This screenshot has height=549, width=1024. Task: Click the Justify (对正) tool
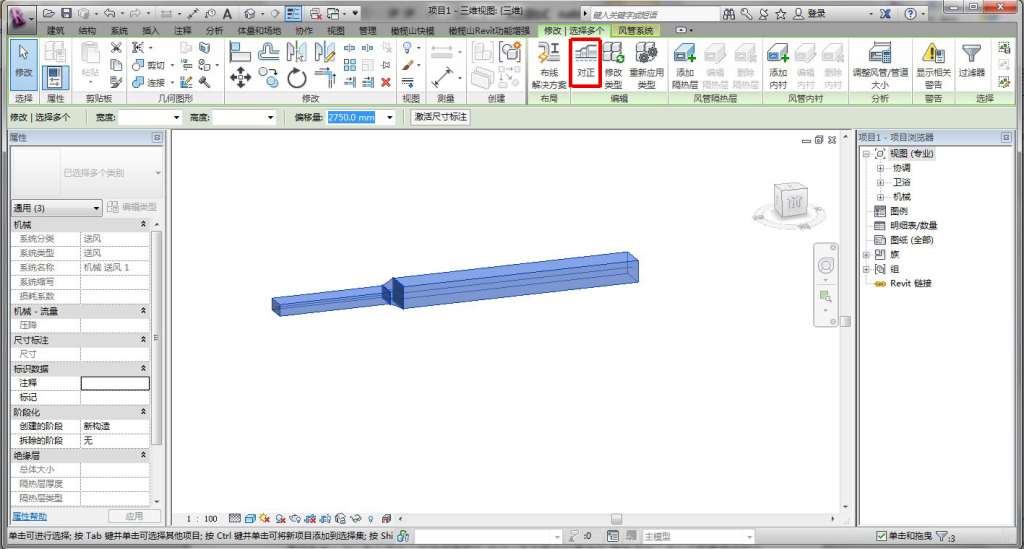click(585, 61)
